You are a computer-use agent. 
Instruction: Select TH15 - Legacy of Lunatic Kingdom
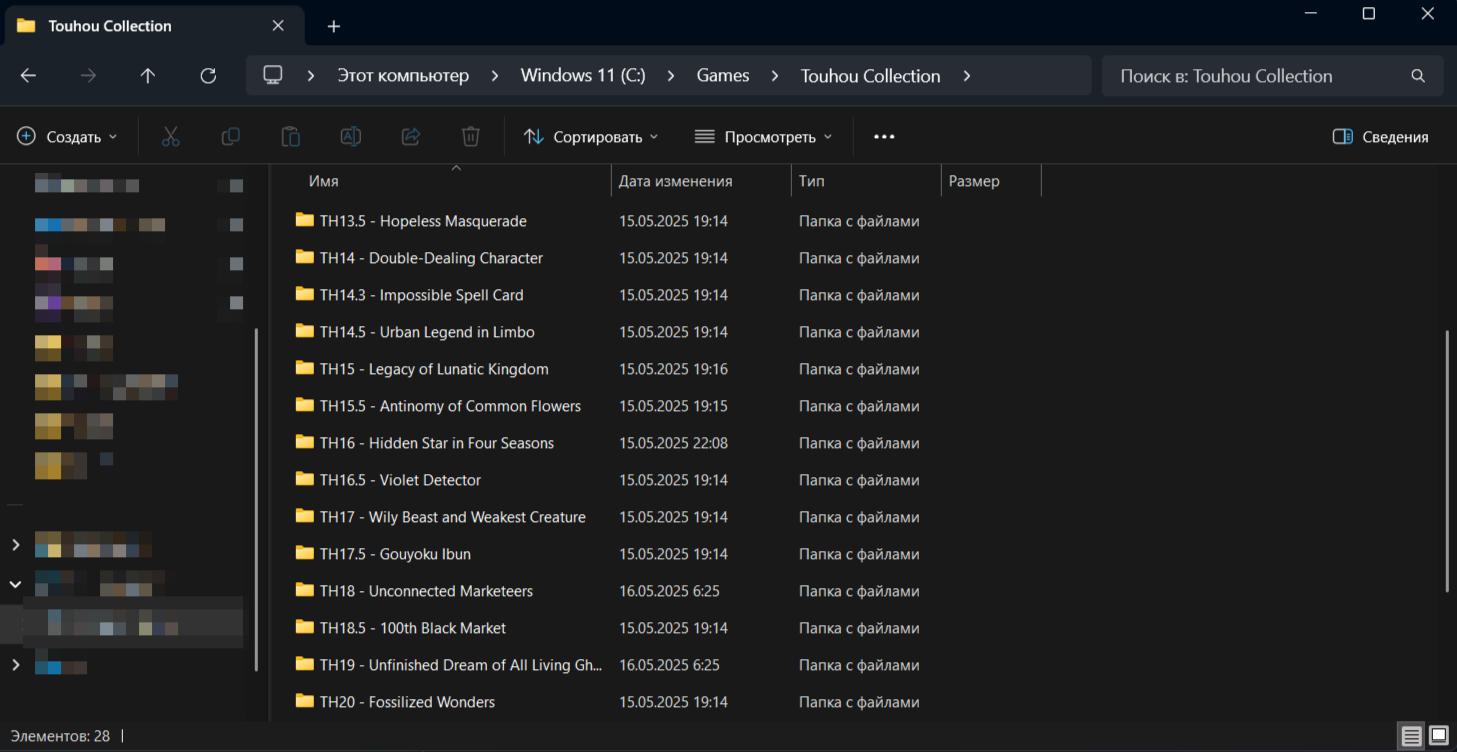click(x=434, y=369)
